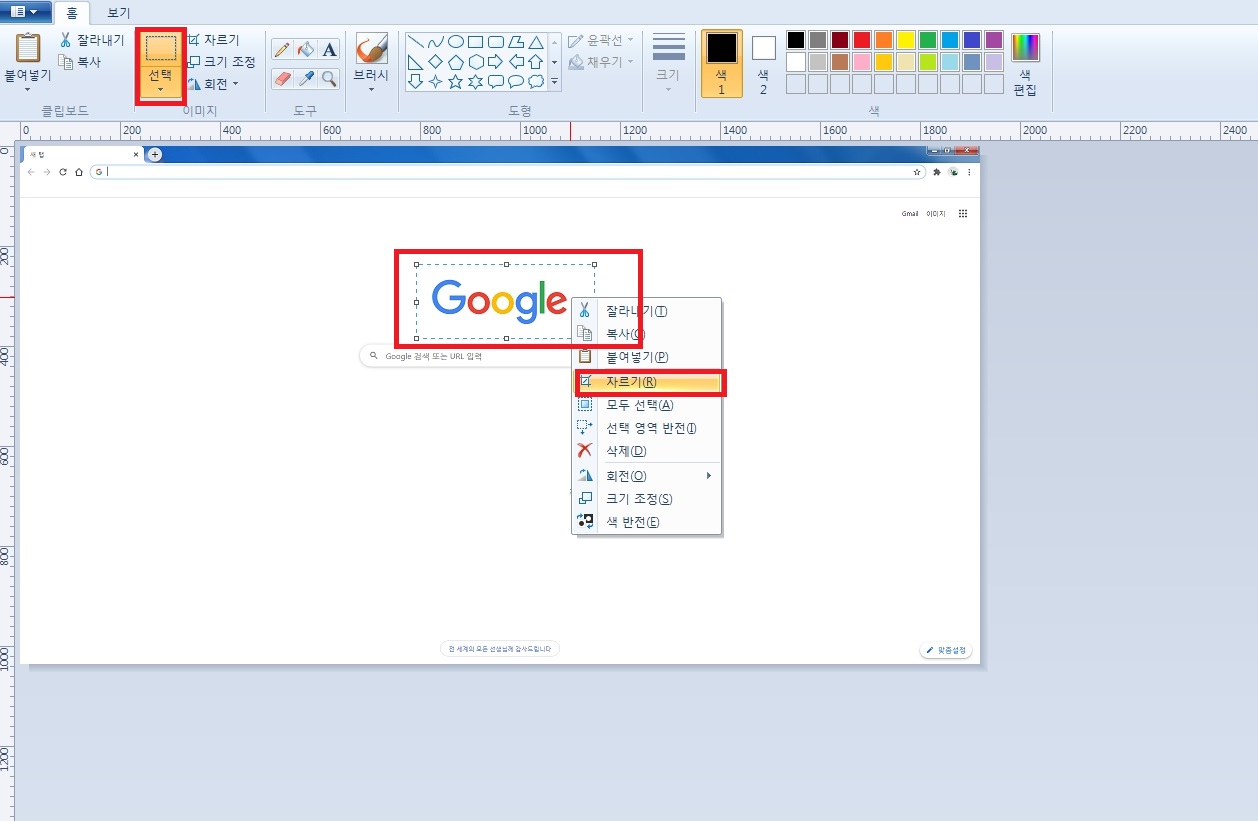1258x821 pixels.
Task: Choose Crop 자르기(R) in context menu
Action: point(647,382)
